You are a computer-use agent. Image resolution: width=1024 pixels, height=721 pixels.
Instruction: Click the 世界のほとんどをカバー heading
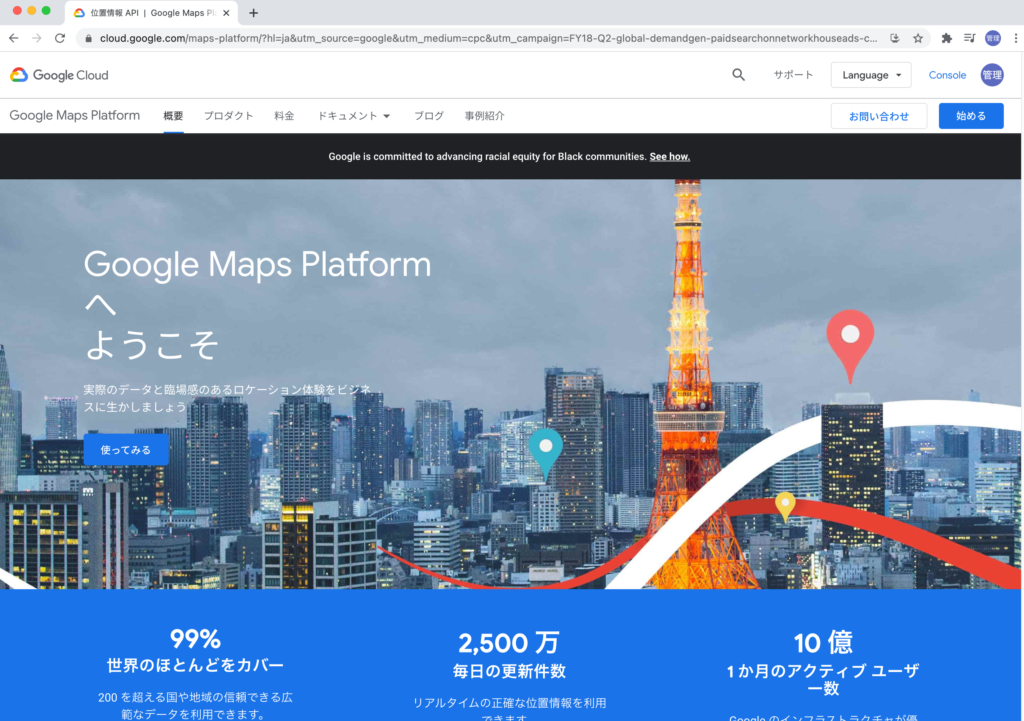(x=195, y=665)
